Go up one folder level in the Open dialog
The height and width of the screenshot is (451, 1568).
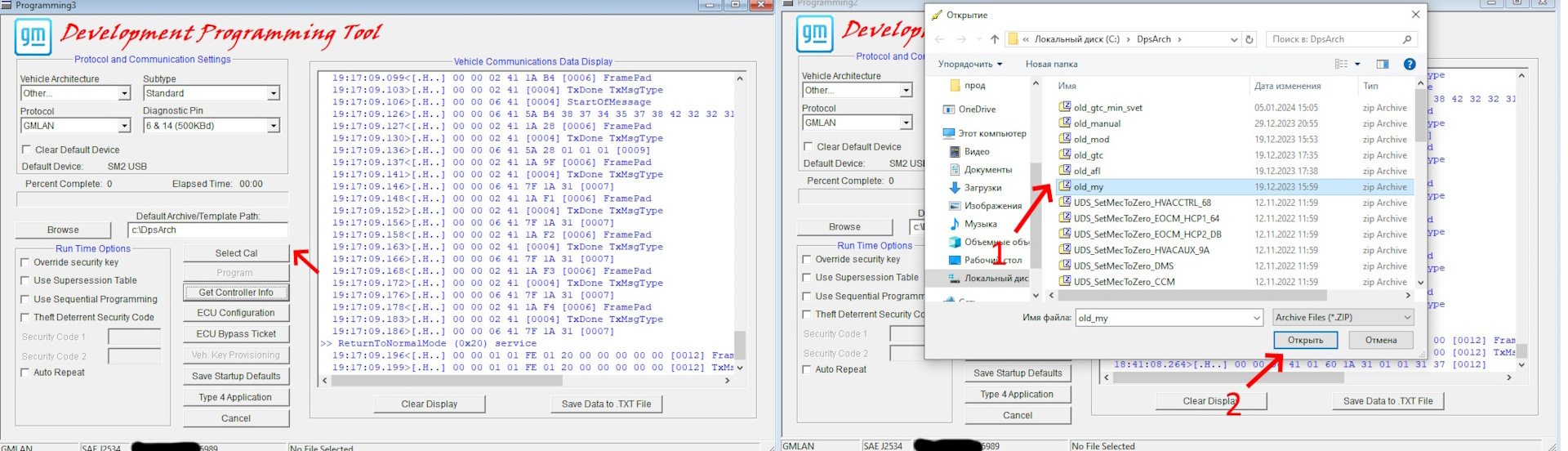[x=994, y=39]
